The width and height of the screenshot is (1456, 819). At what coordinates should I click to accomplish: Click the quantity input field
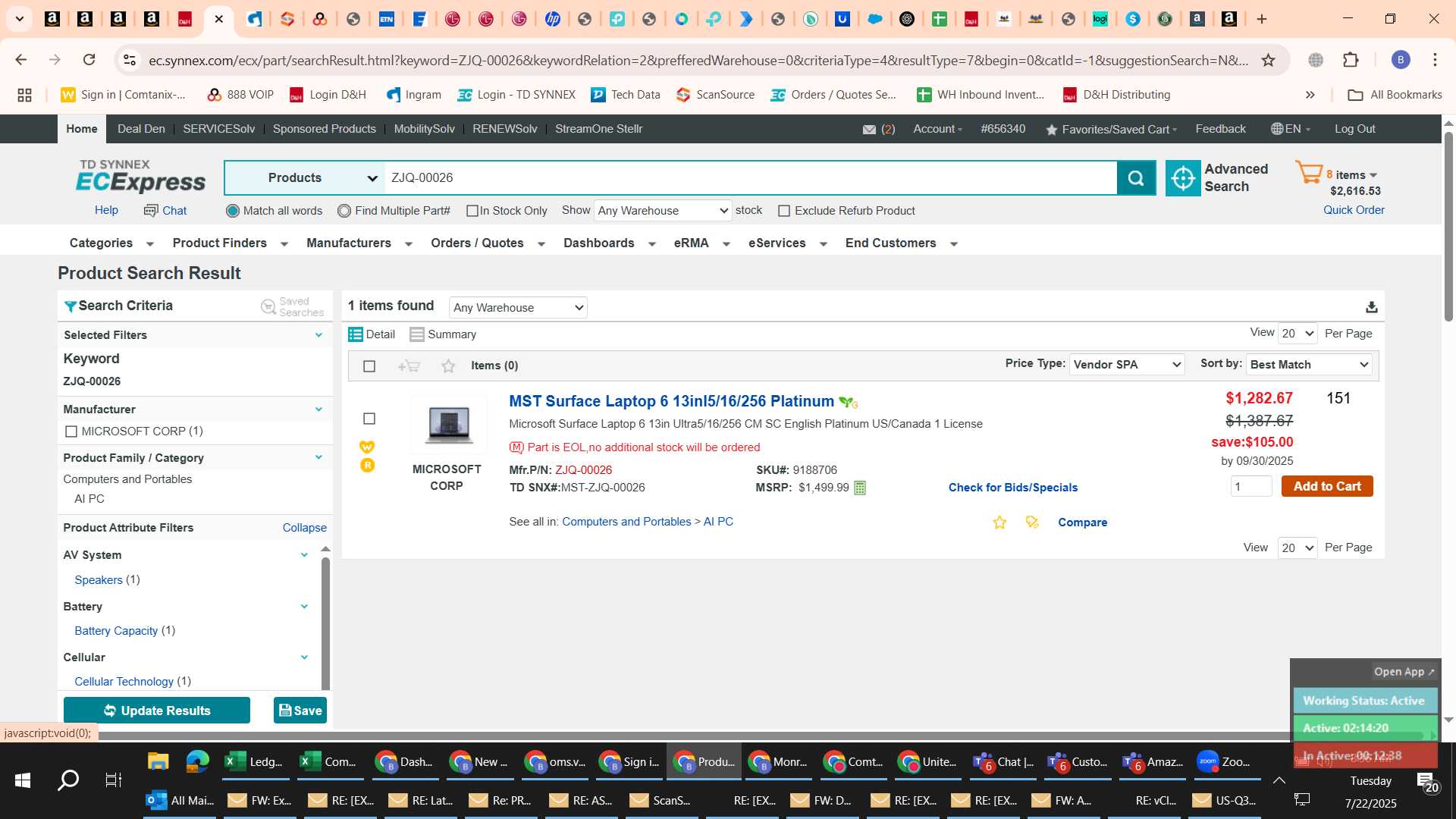(x=1251, y=487)
